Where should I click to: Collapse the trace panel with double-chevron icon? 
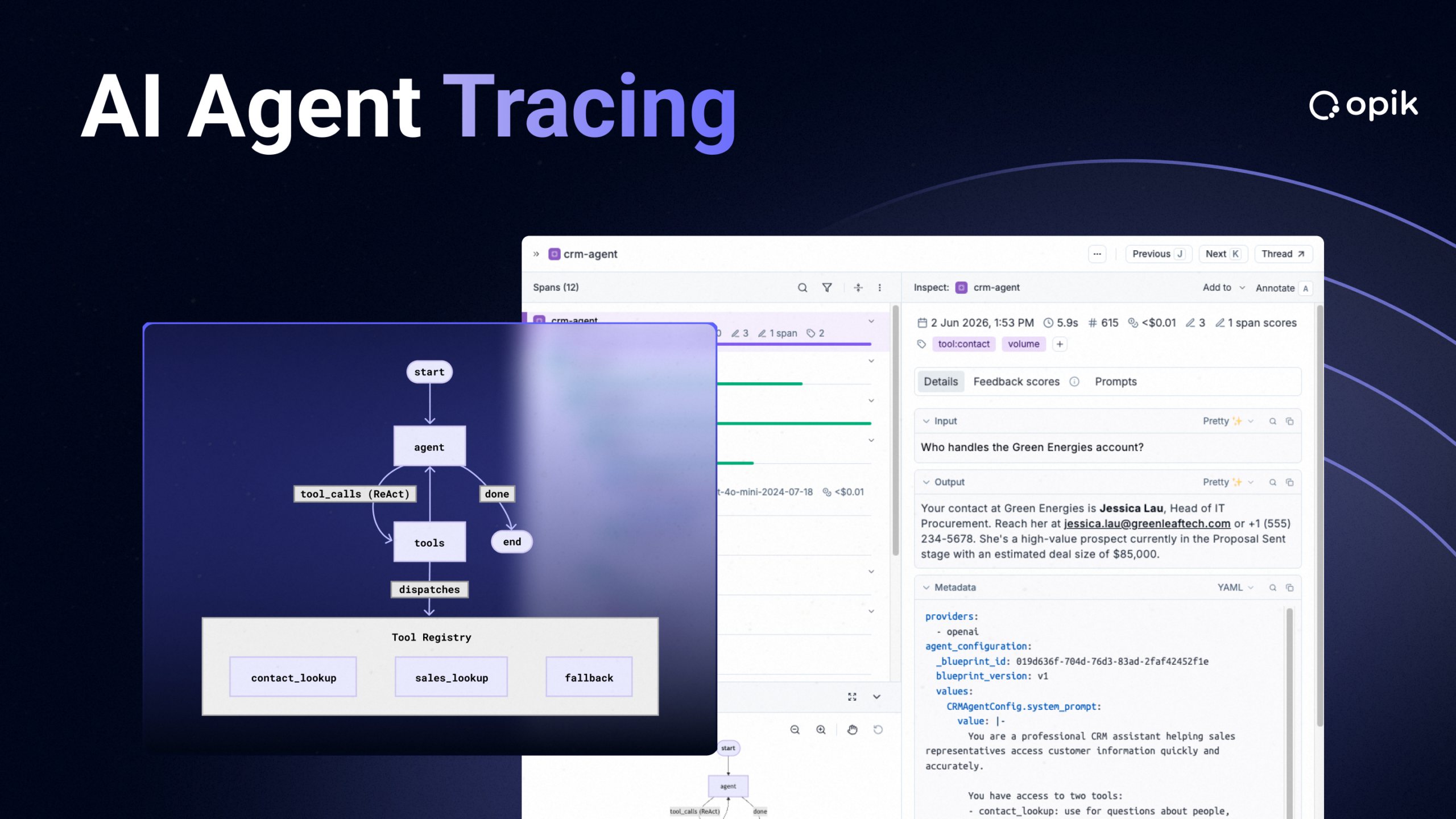[x=536, y=254]
